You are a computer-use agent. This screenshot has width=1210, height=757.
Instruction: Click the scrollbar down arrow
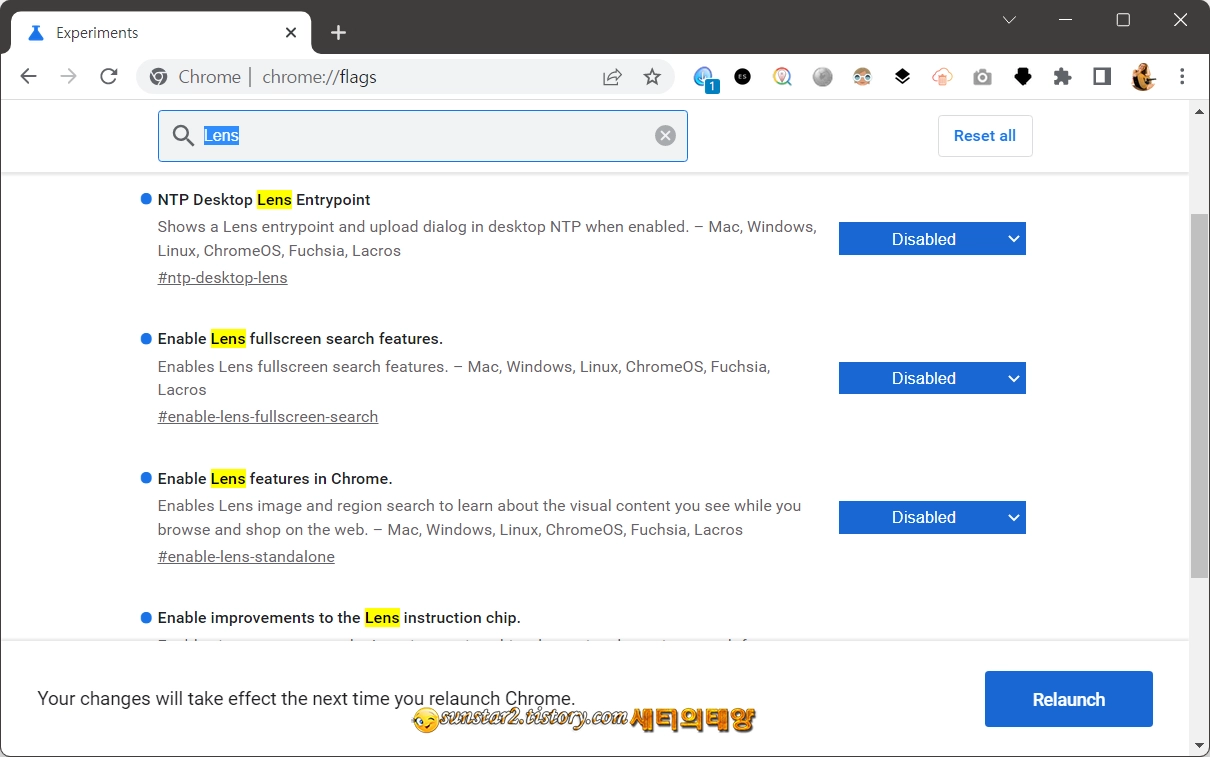pyautogui.click(x=1199, y=745)
